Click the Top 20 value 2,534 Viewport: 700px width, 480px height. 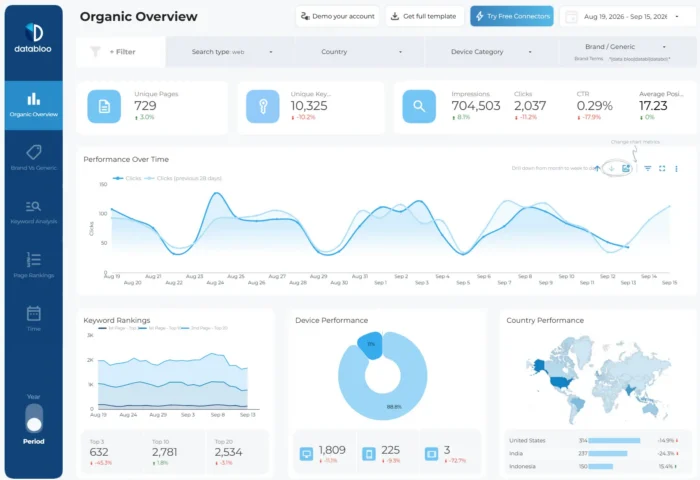click(x=228, y=452)
